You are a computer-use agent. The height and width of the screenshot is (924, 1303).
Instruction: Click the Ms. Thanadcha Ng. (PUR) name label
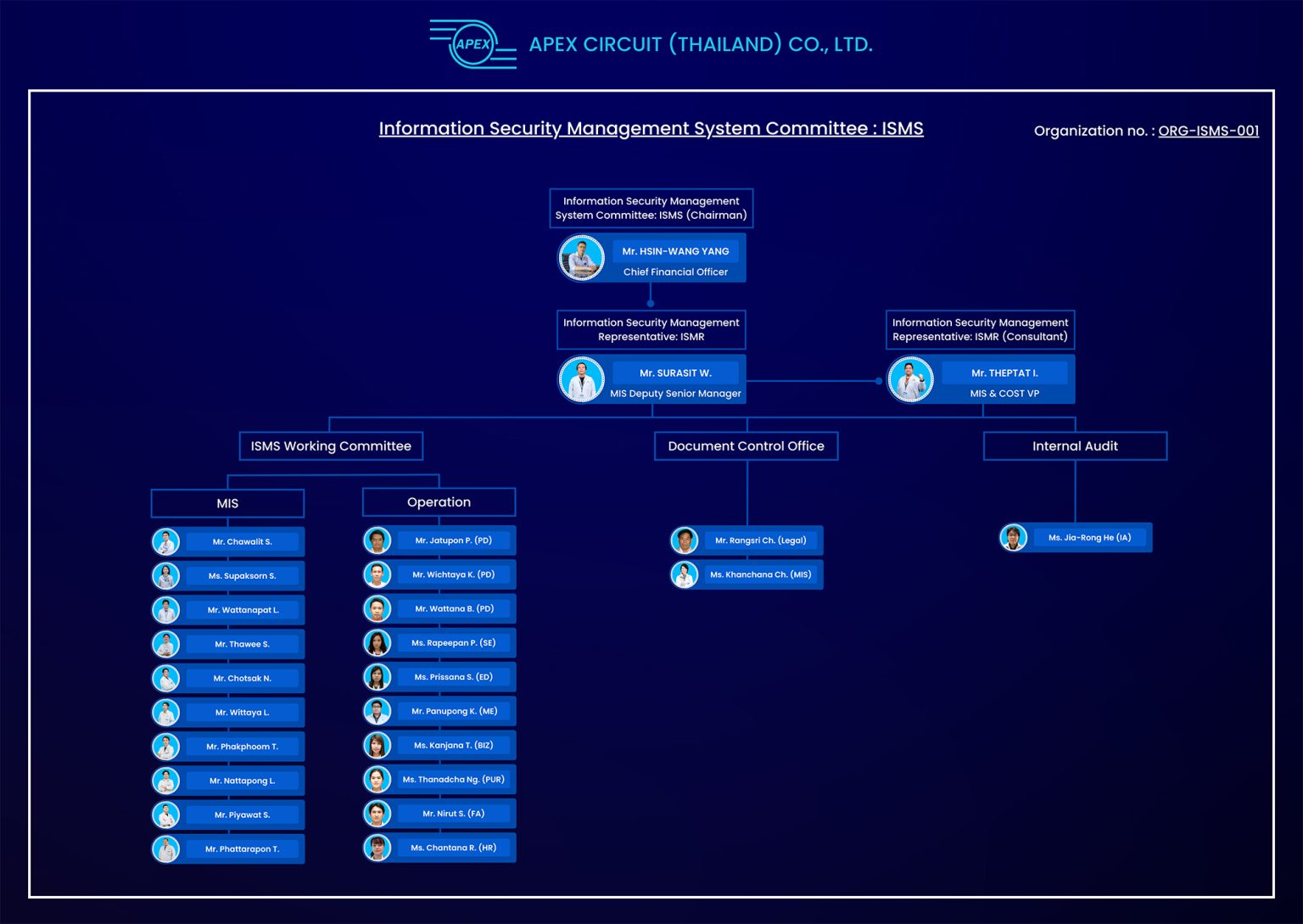pyautogui.click(x=453, y=779)
